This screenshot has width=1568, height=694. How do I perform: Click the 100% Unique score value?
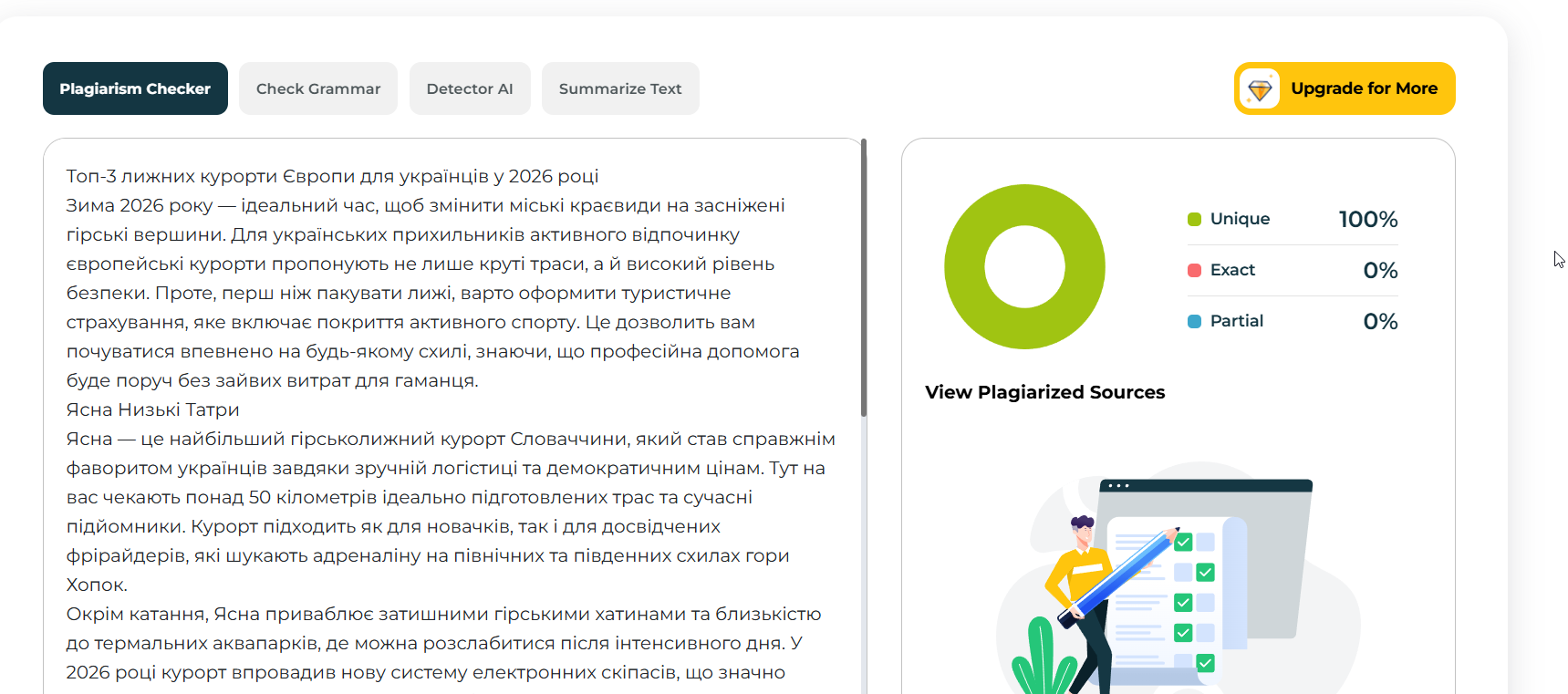click(x=1367, y=220)
